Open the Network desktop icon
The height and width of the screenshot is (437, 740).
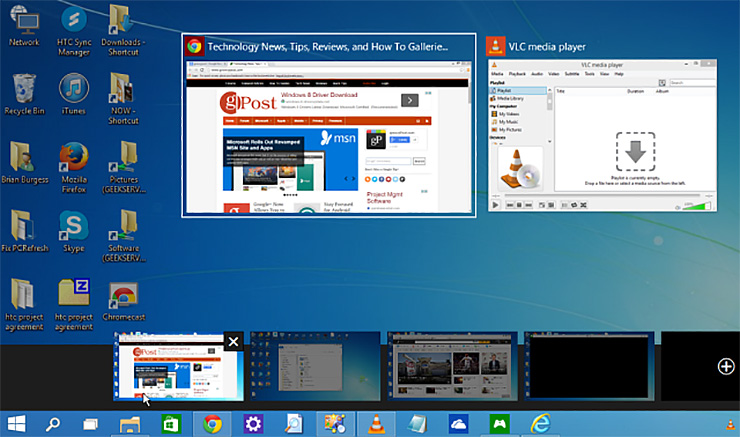24,25
